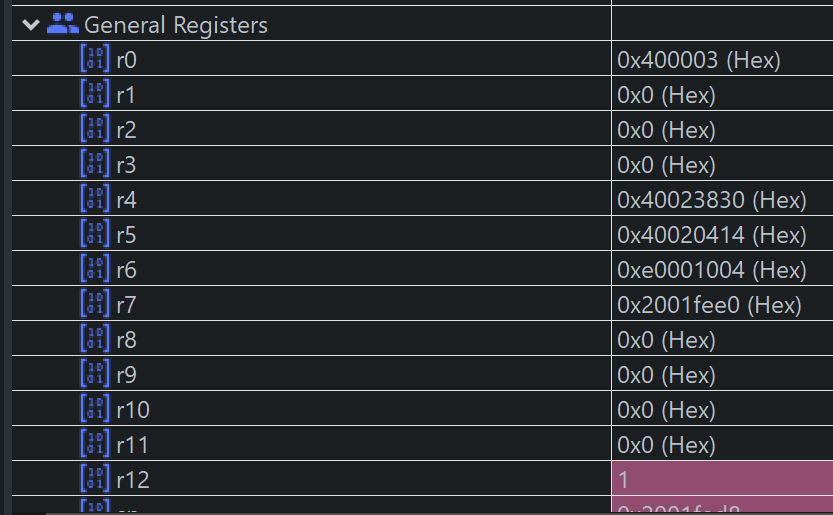This screenshot has width=833, height=515.
Task: Click the General Registers group icon
Action: (63, 24)
